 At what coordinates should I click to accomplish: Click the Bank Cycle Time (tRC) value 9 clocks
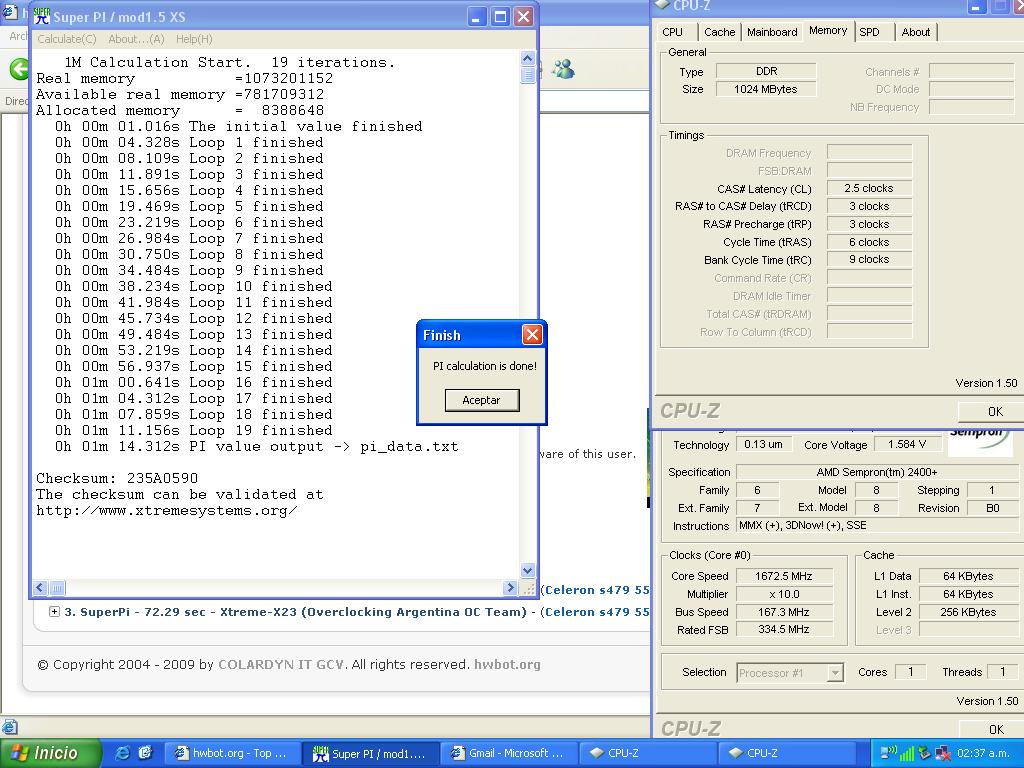point(869,259)
